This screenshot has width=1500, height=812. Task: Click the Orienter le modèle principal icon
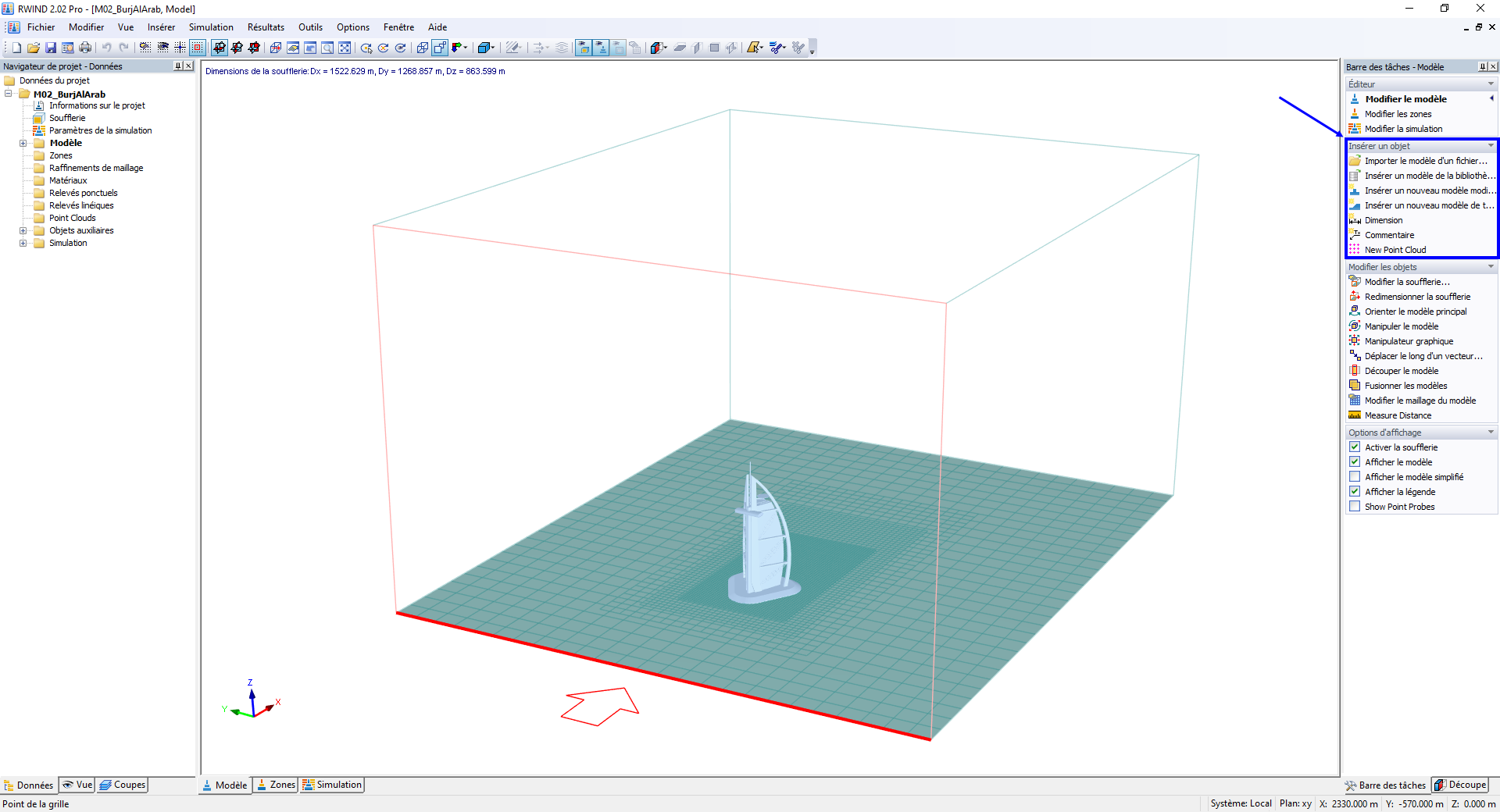pyautogui.click(x=1355, y=312)
